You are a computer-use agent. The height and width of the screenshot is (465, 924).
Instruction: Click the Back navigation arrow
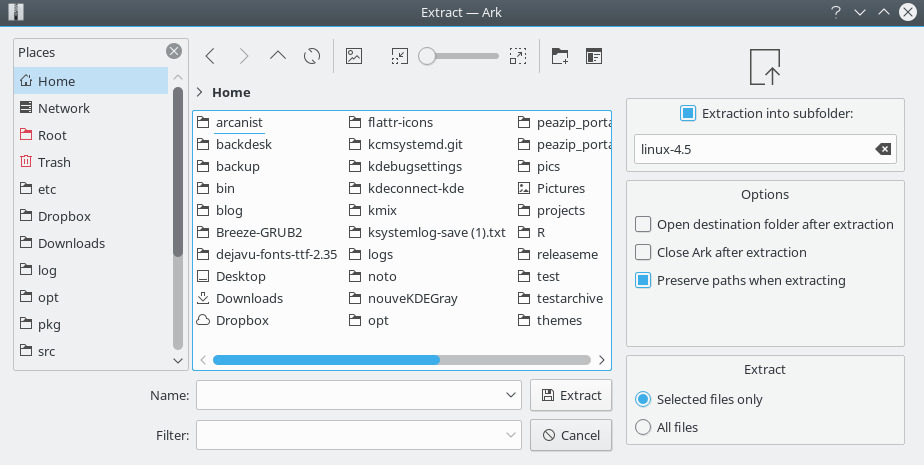pyautogui.click(x=211, y=56)
